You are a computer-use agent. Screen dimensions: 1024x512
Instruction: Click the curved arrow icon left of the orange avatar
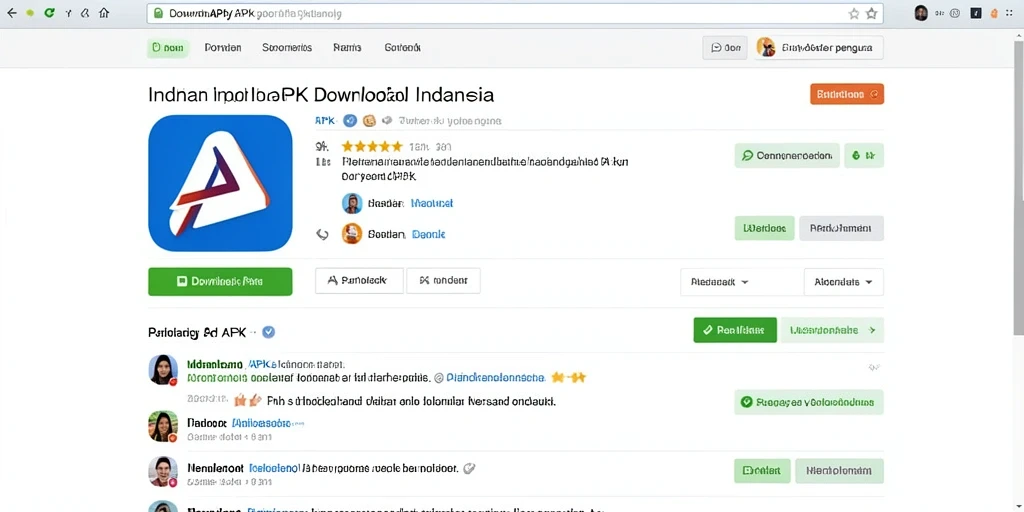pos(322,234)
